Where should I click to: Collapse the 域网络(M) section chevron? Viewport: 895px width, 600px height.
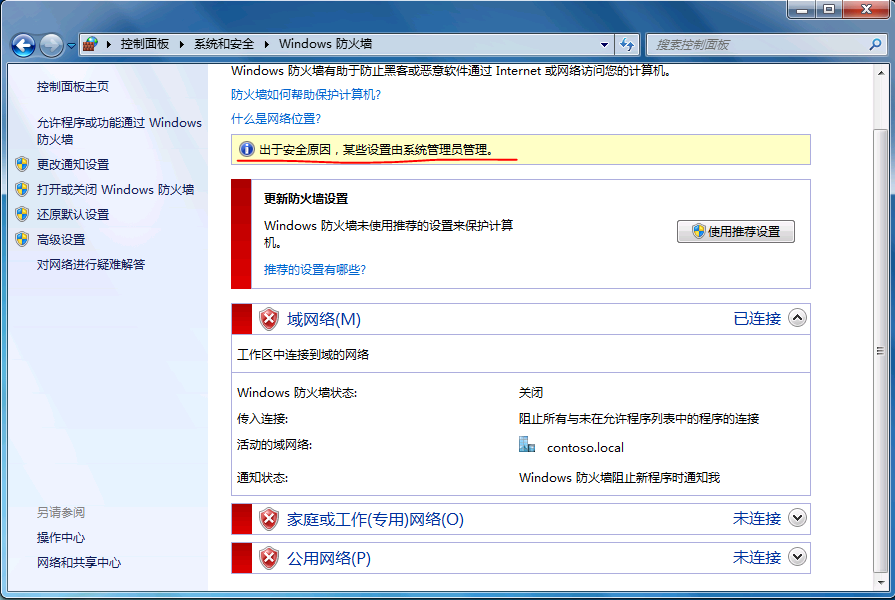(x=797, y=318)
